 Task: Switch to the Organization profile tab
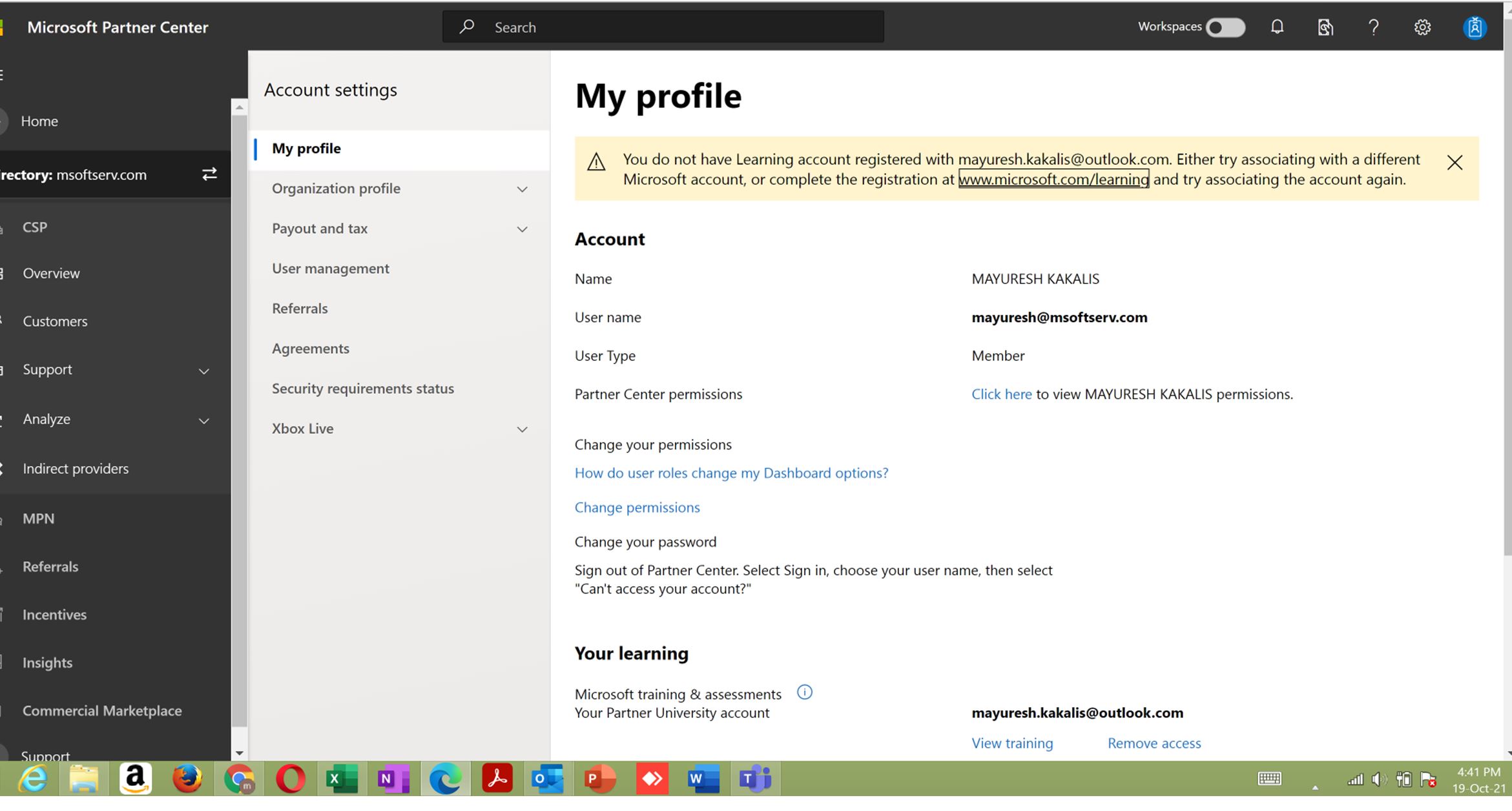pyautogui.click(x=336, y=188)
